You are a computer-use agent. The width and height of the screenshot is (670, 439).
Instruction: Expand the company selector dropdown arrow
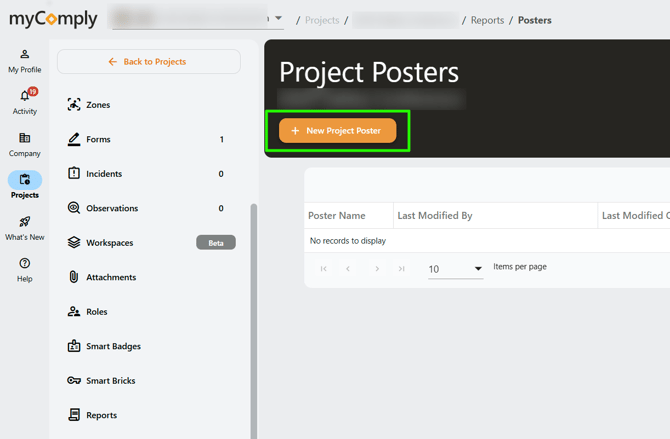278,18
